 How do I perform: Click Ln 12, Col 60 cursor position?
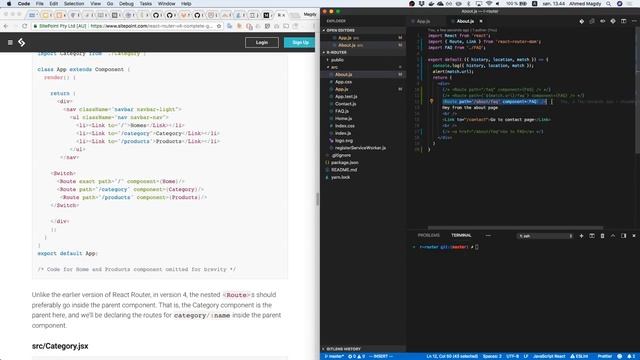coord(452,356)
